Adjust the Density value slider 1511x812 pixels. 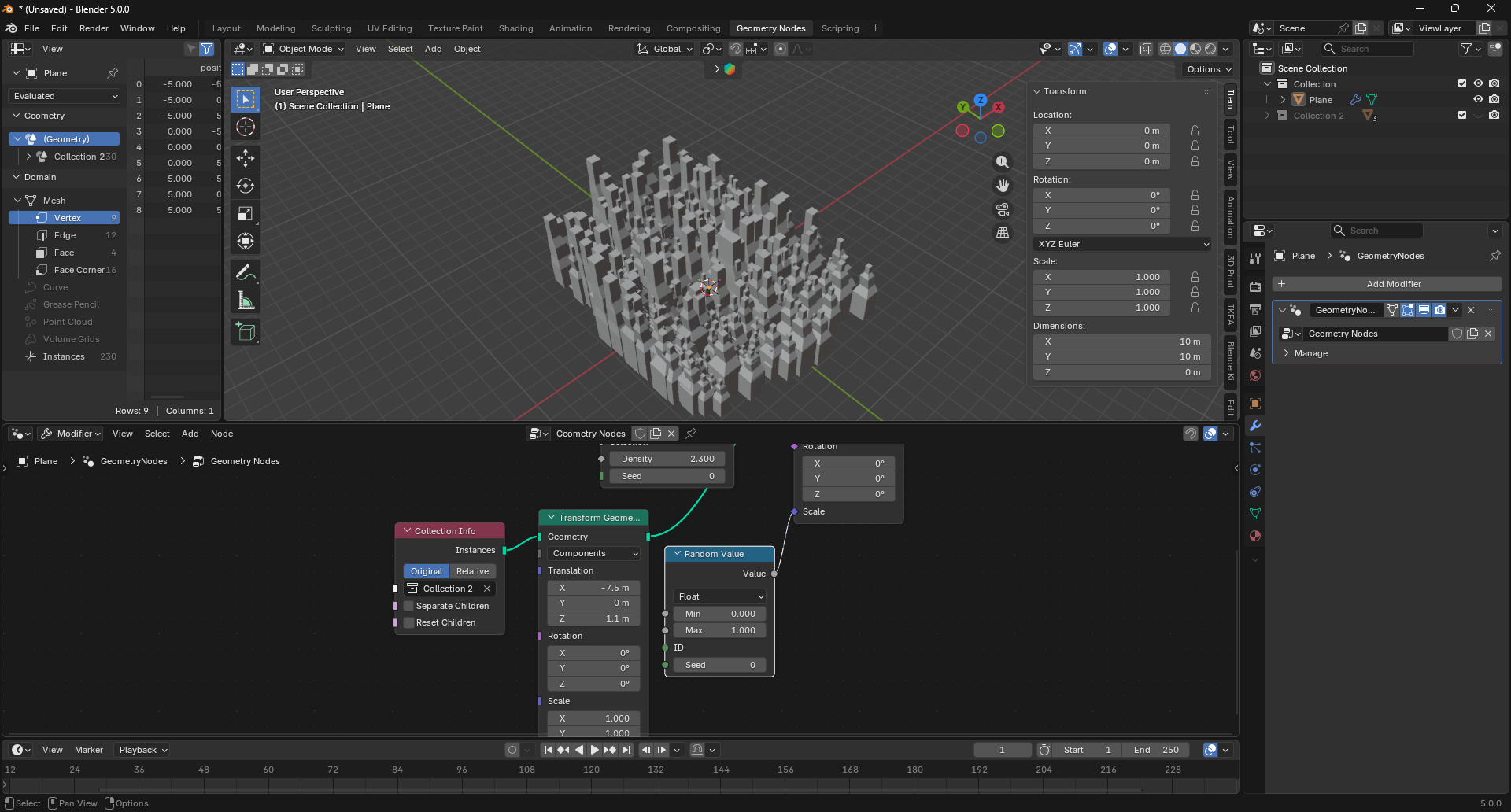coord(667,459)
